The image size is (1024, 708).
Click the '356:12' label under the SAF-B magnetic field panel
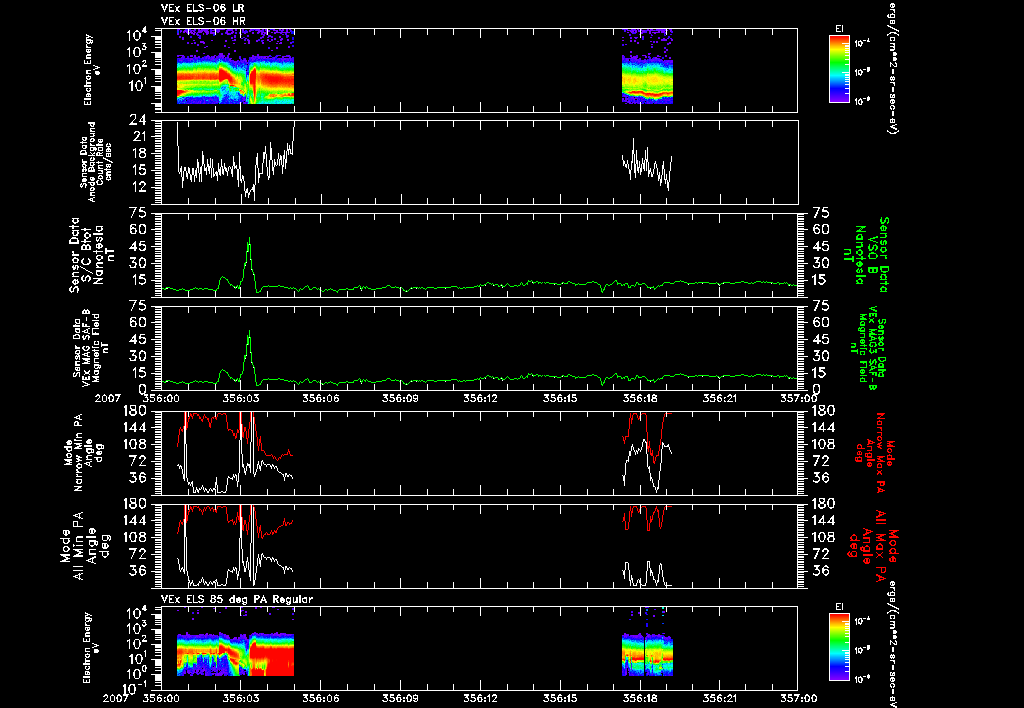(480, 398)
